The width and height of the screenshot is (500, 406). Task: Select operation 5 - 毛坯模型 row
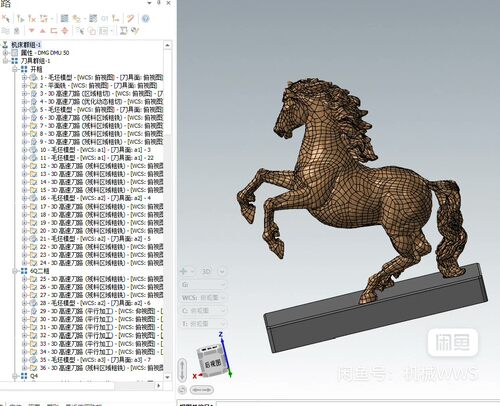(x=101, y=110)
